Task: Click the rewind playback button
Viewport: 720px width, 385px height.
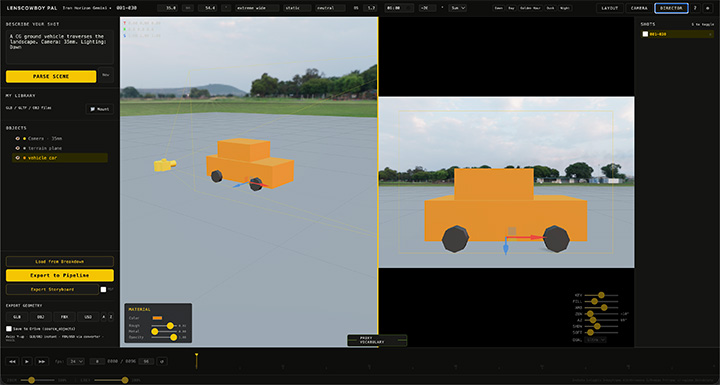Action: coord(12,362)
